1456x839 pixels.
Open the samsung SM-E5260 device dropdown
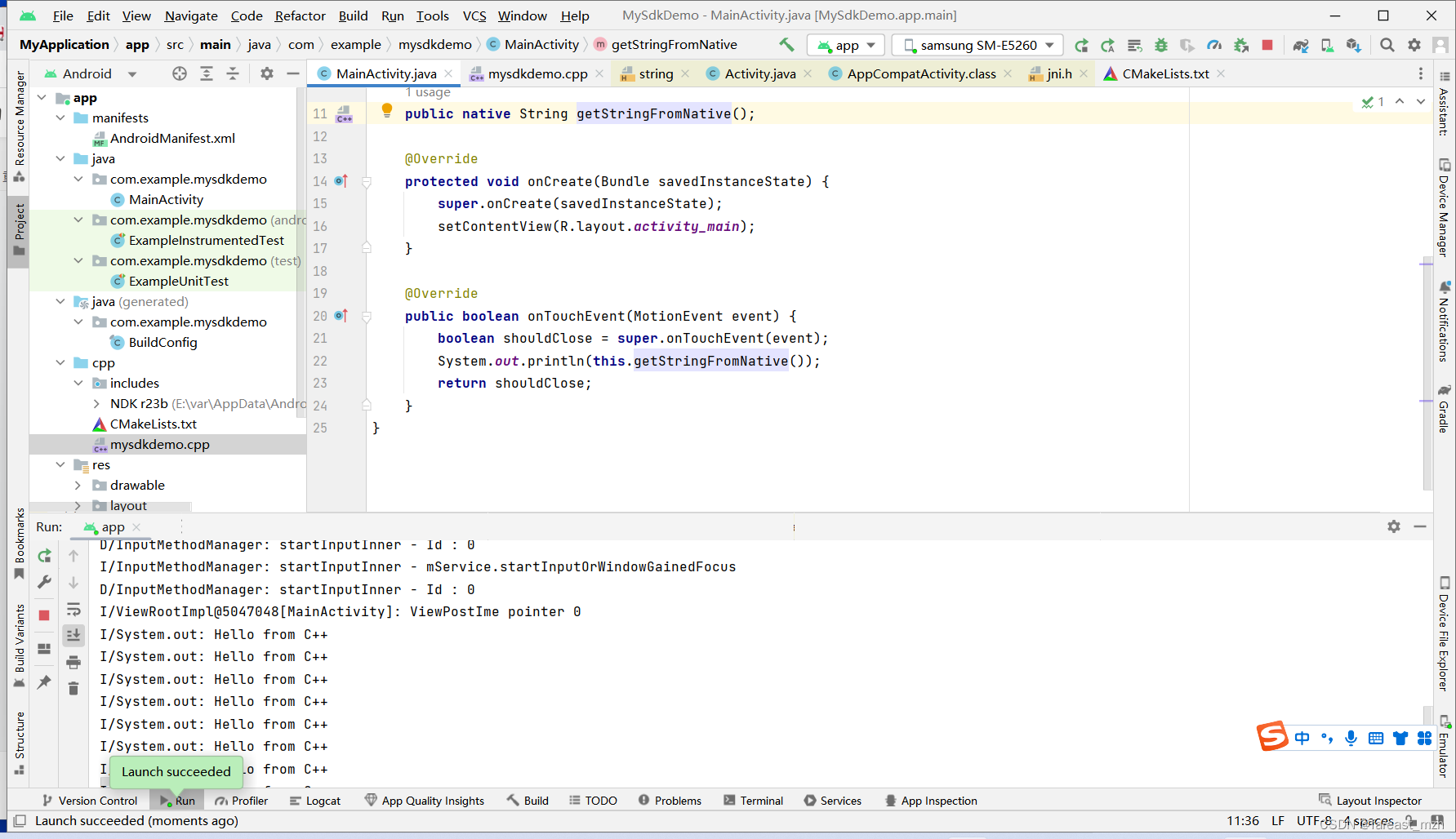point(977,45)
